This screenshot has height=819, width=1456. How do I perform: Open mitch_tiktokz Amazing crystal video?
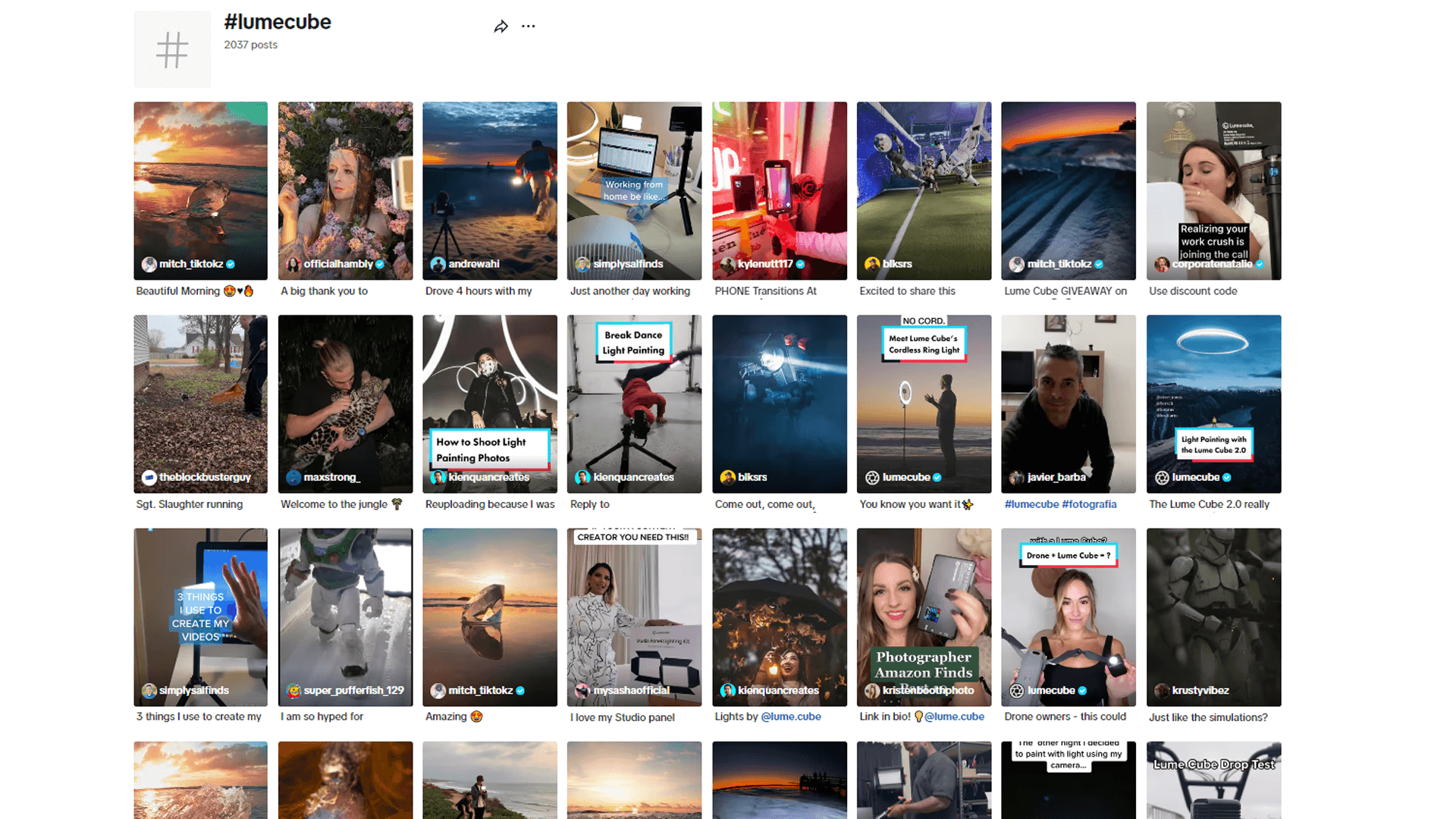tap(490, 617)
